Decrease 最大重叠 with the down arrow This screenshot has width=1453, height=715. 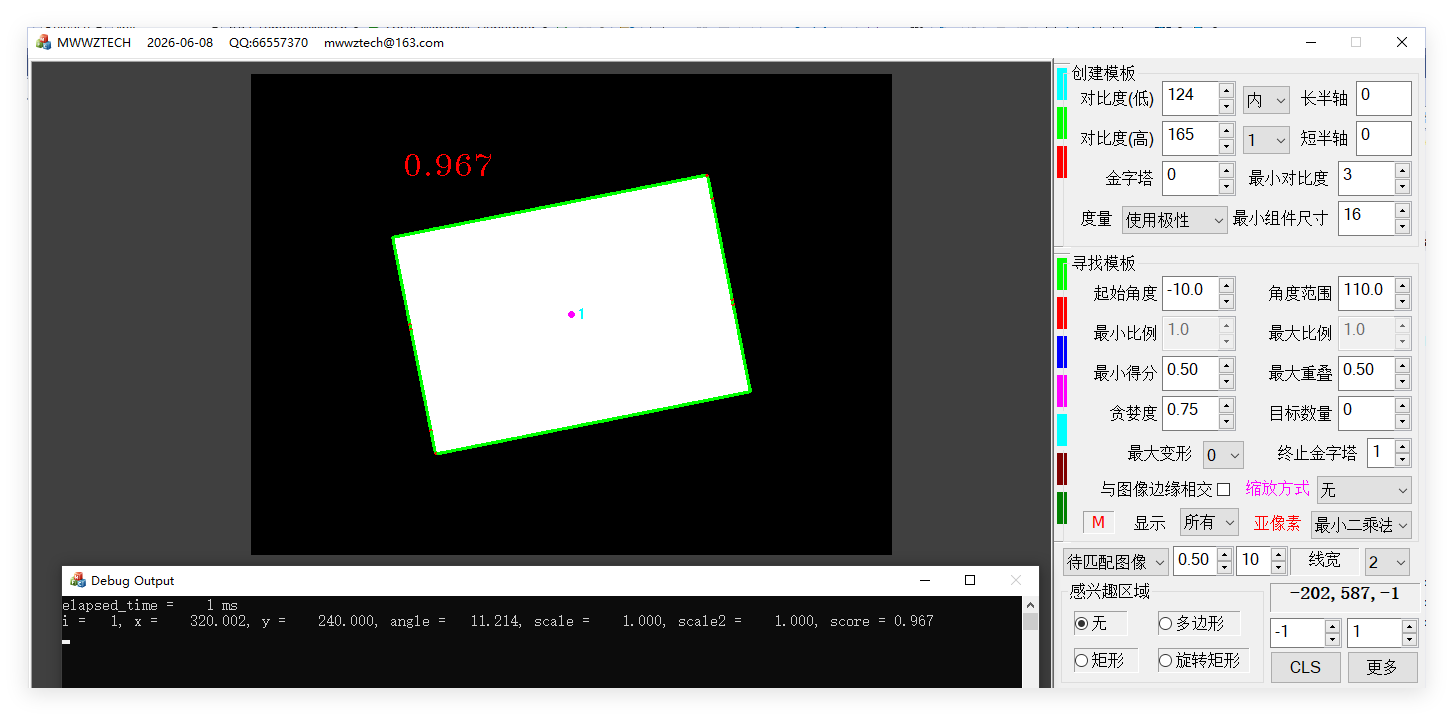tap(1402, 382)
